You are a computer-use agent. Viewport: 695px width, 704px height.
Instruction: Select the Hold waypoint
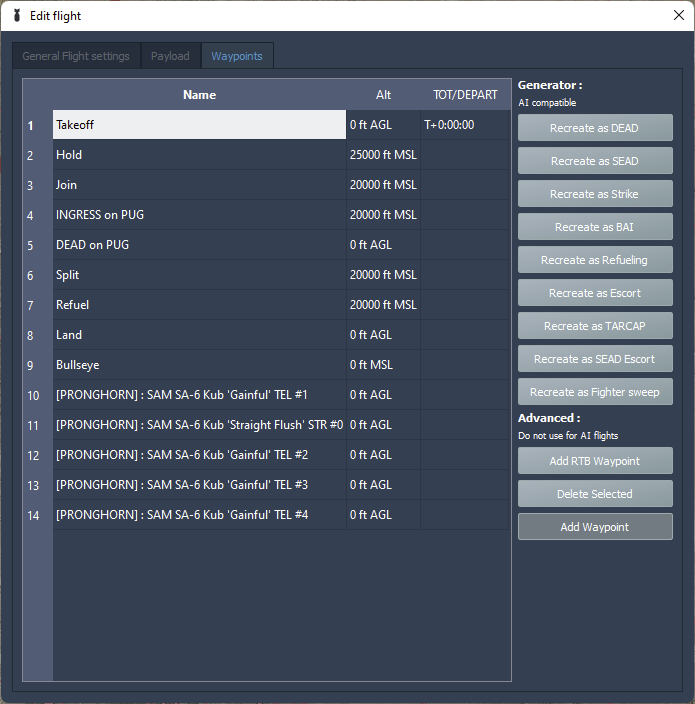[x=199, y=155]
